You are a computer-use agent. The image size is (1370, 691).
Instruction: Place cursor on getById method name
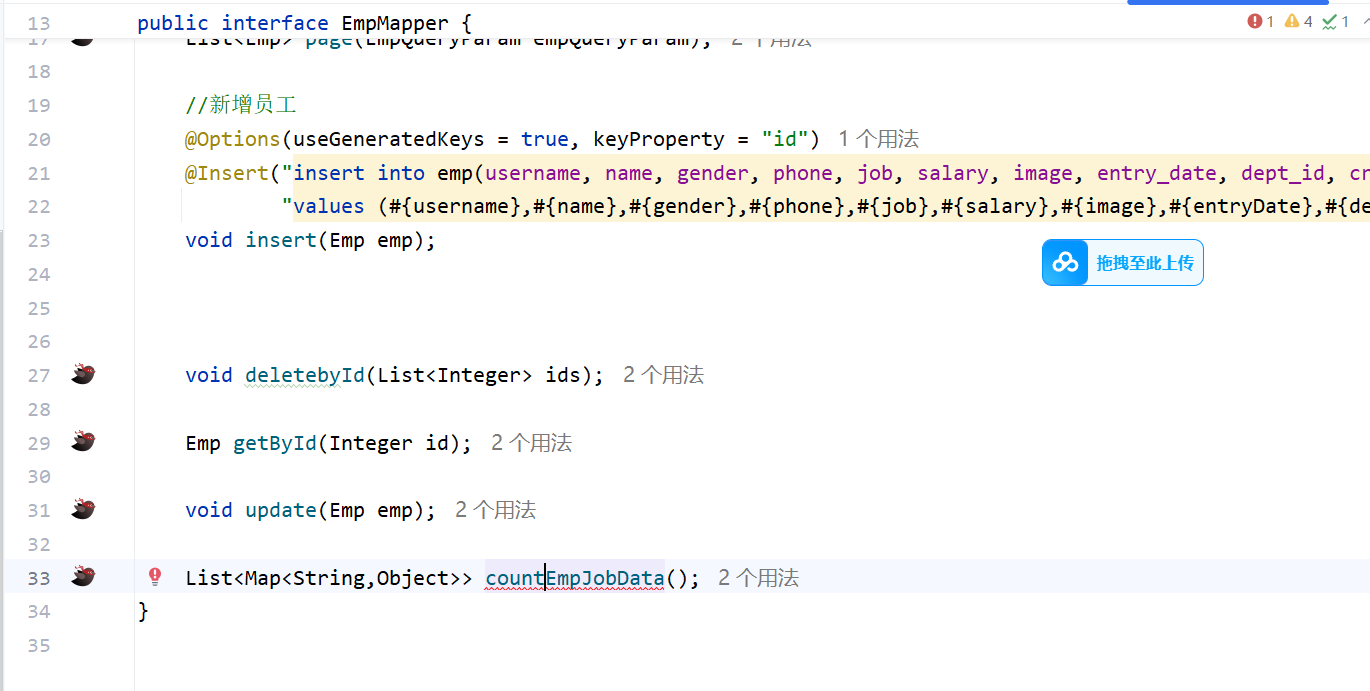click(x=275, y=443)
